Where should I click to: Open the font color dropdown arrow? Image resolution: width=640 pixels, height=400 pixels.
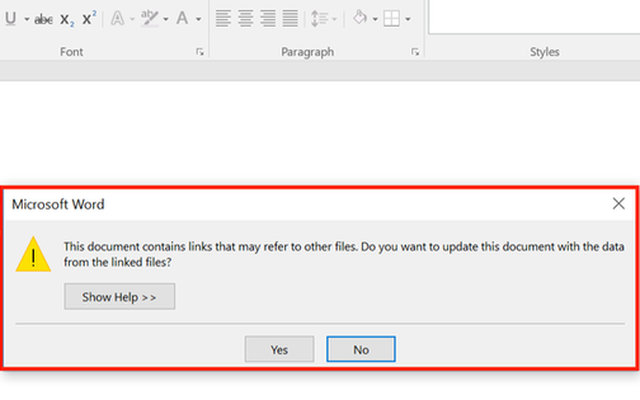[x=198, y=19]
